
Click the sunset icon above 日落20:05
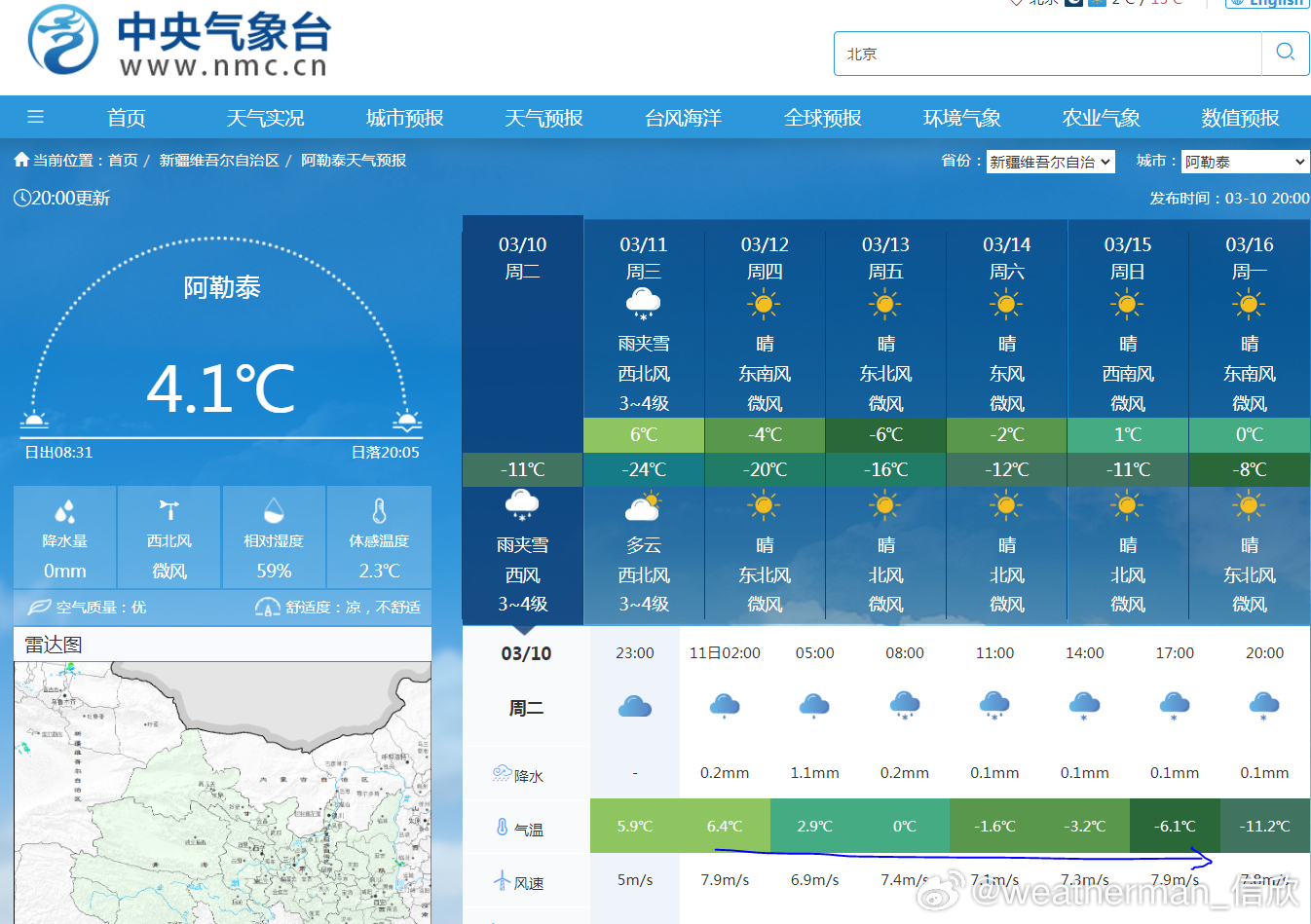click(x=407, y=420)
